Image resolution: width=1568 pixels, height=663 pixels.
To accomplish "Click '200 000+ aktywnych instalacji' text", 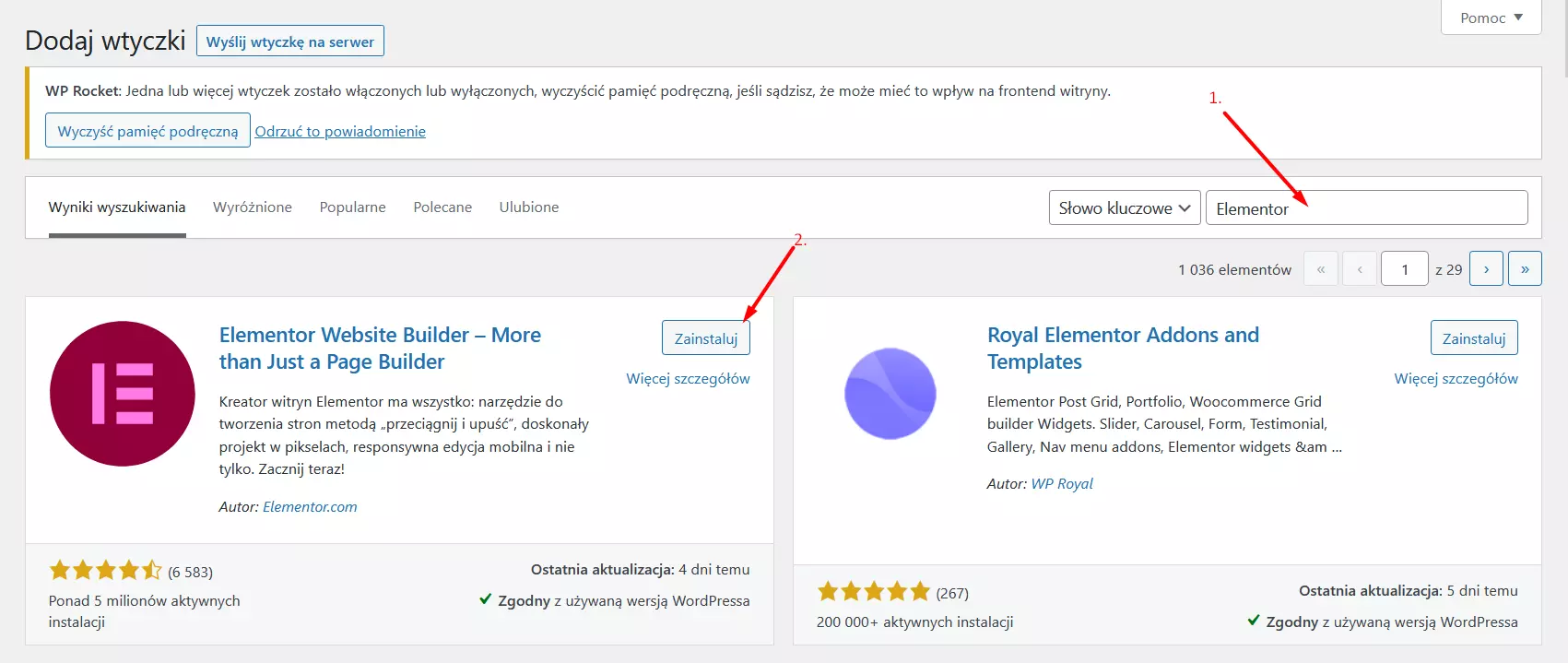I will pos(914,622).
